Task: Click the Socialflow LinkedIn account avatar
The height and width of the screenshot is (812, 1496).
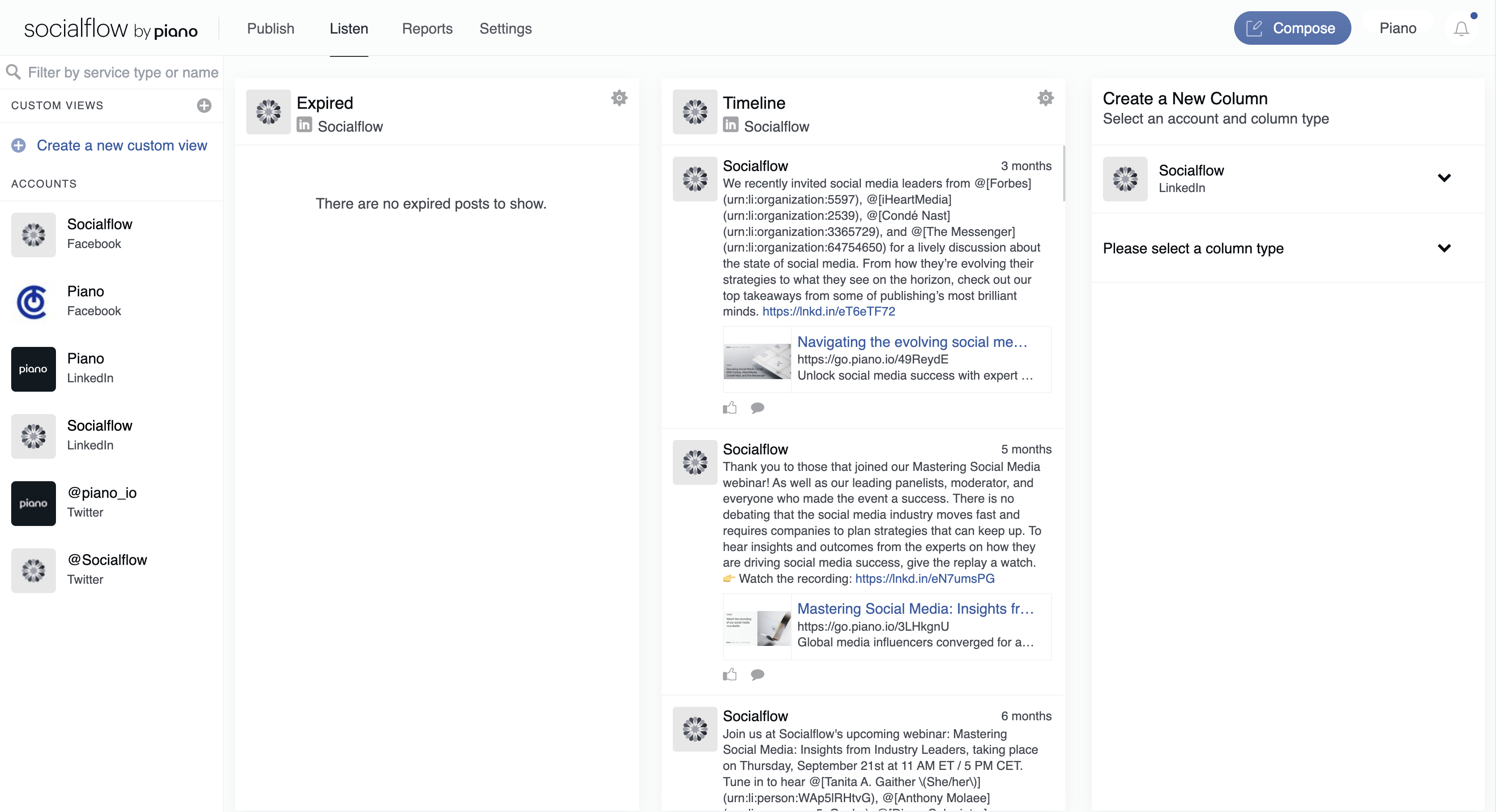Action: (x=33, y=436)
